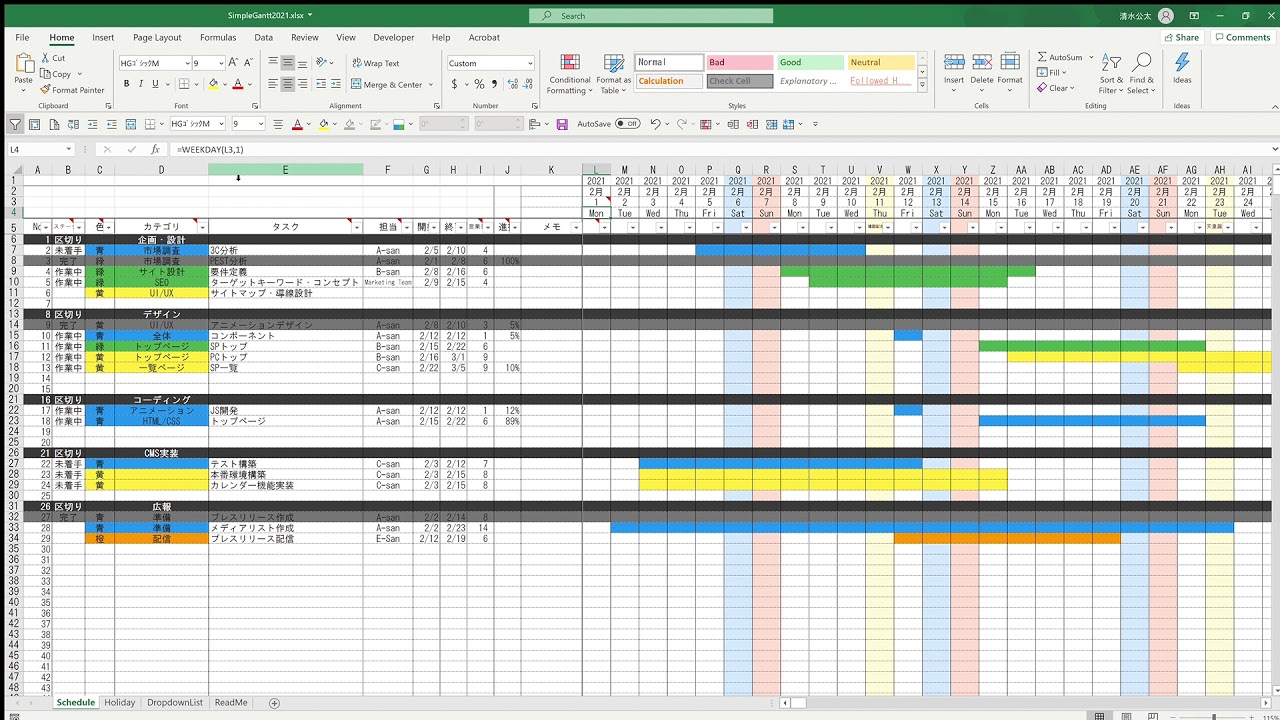Apply bold formatting in the ribbon
Screen dimensions: 1280x720
(x=126, y=84)
